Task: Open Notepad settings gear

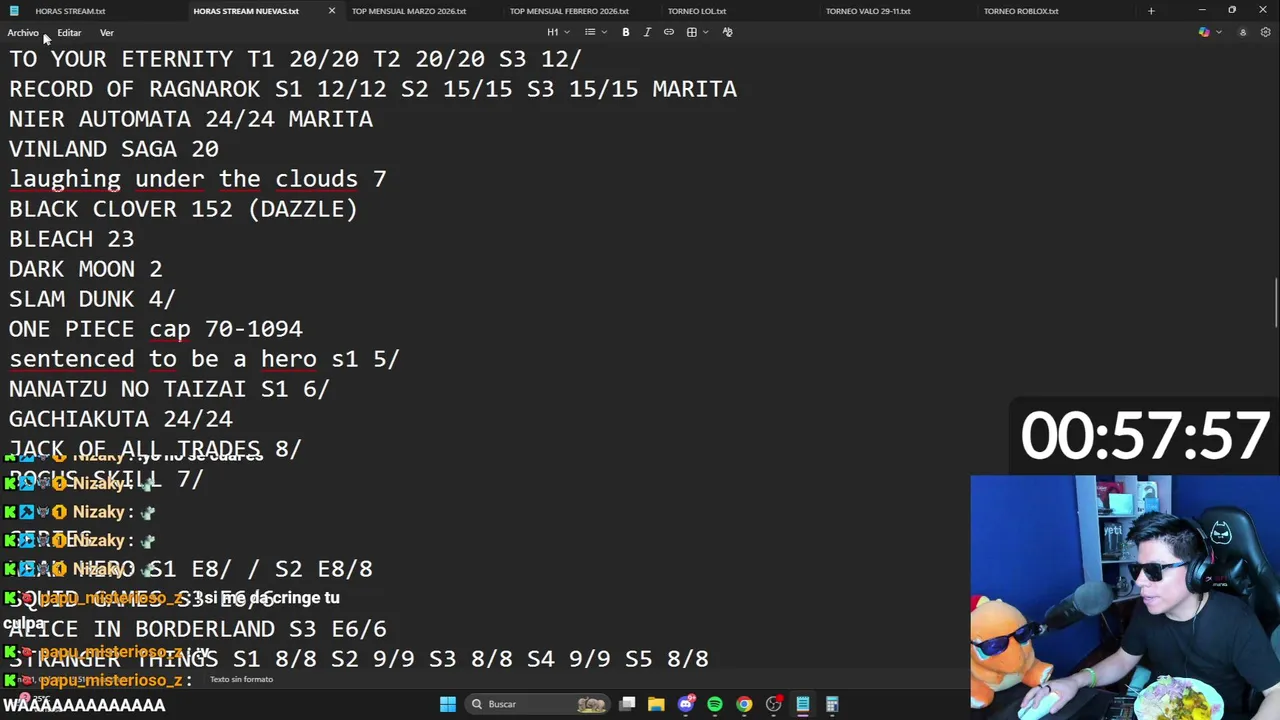Action: pos(1265,32)
